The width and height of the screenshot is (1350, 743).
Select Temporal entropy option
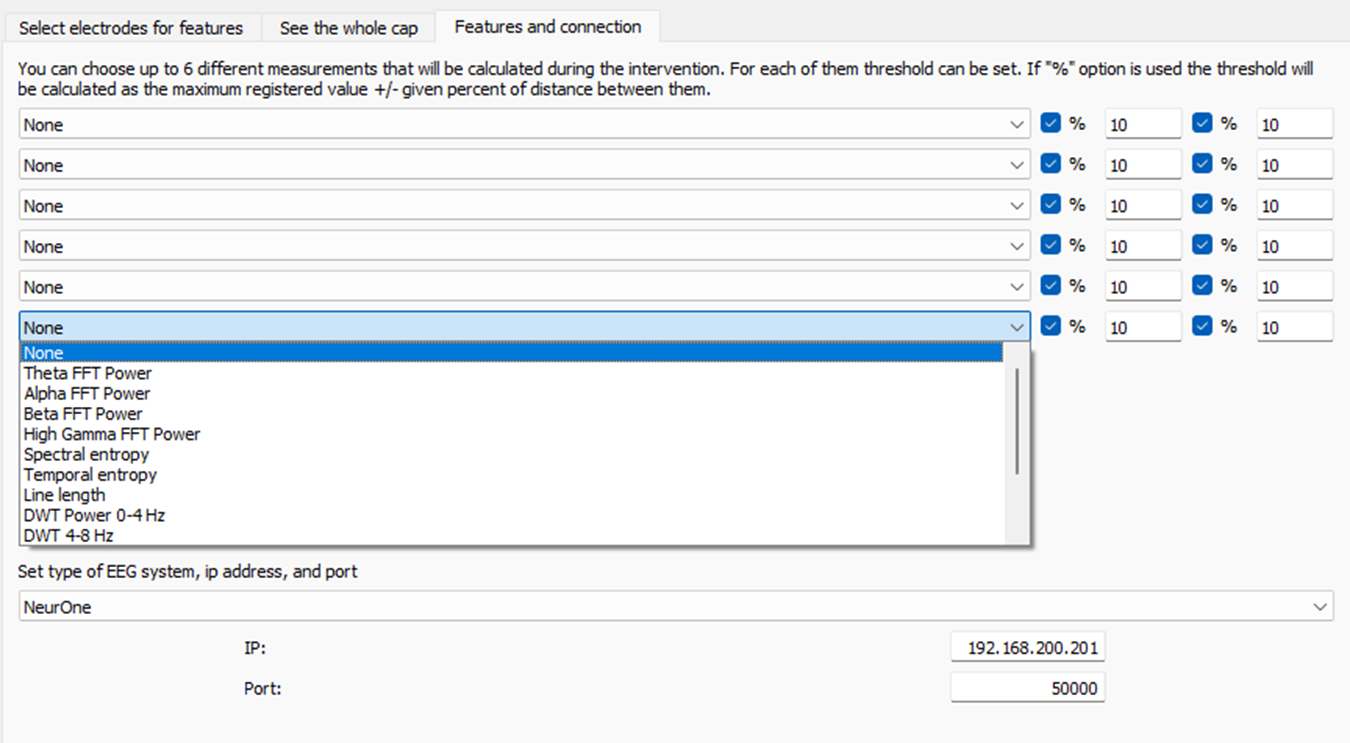(x=90, y=475)
